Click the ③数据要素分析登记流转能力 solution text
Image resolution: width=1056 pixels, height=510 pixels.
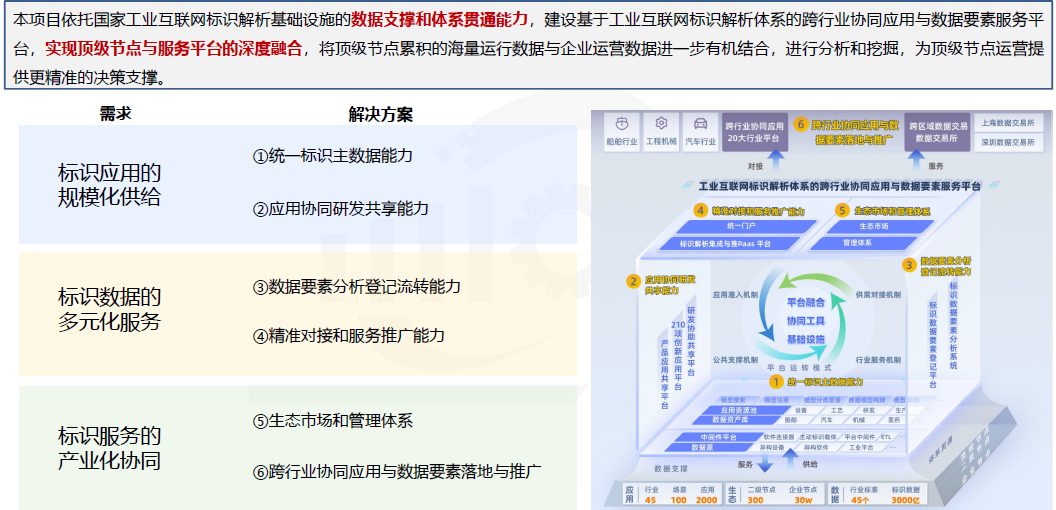click(x=356, y=287)
